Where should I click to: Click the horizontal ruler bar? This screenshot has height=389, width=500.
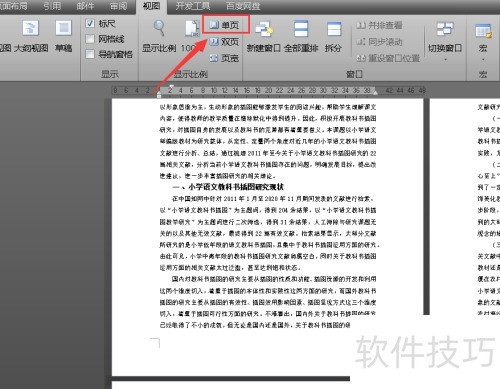coord(269,90)
